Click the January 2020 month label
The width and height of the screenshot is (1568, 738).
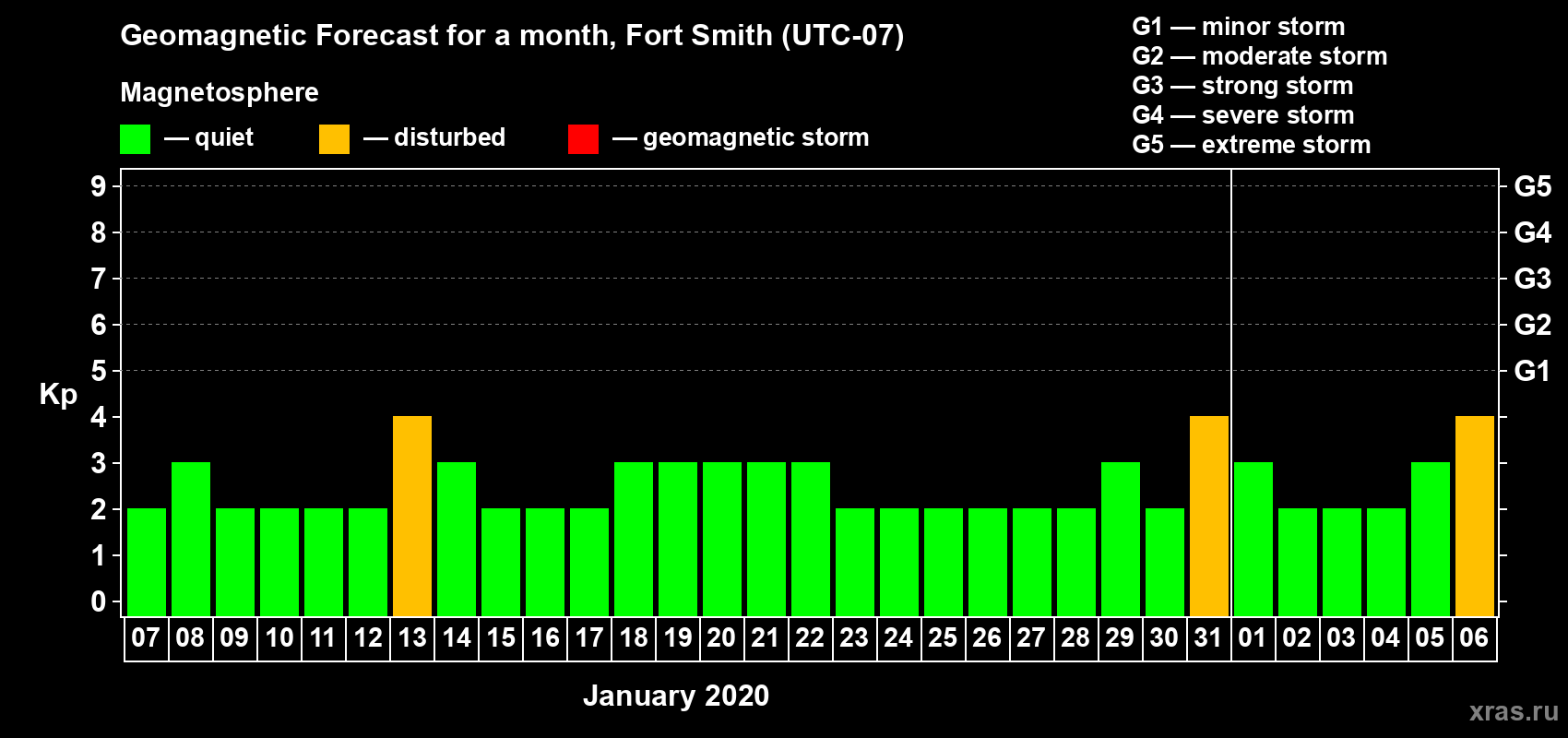[x=676, y=695]
